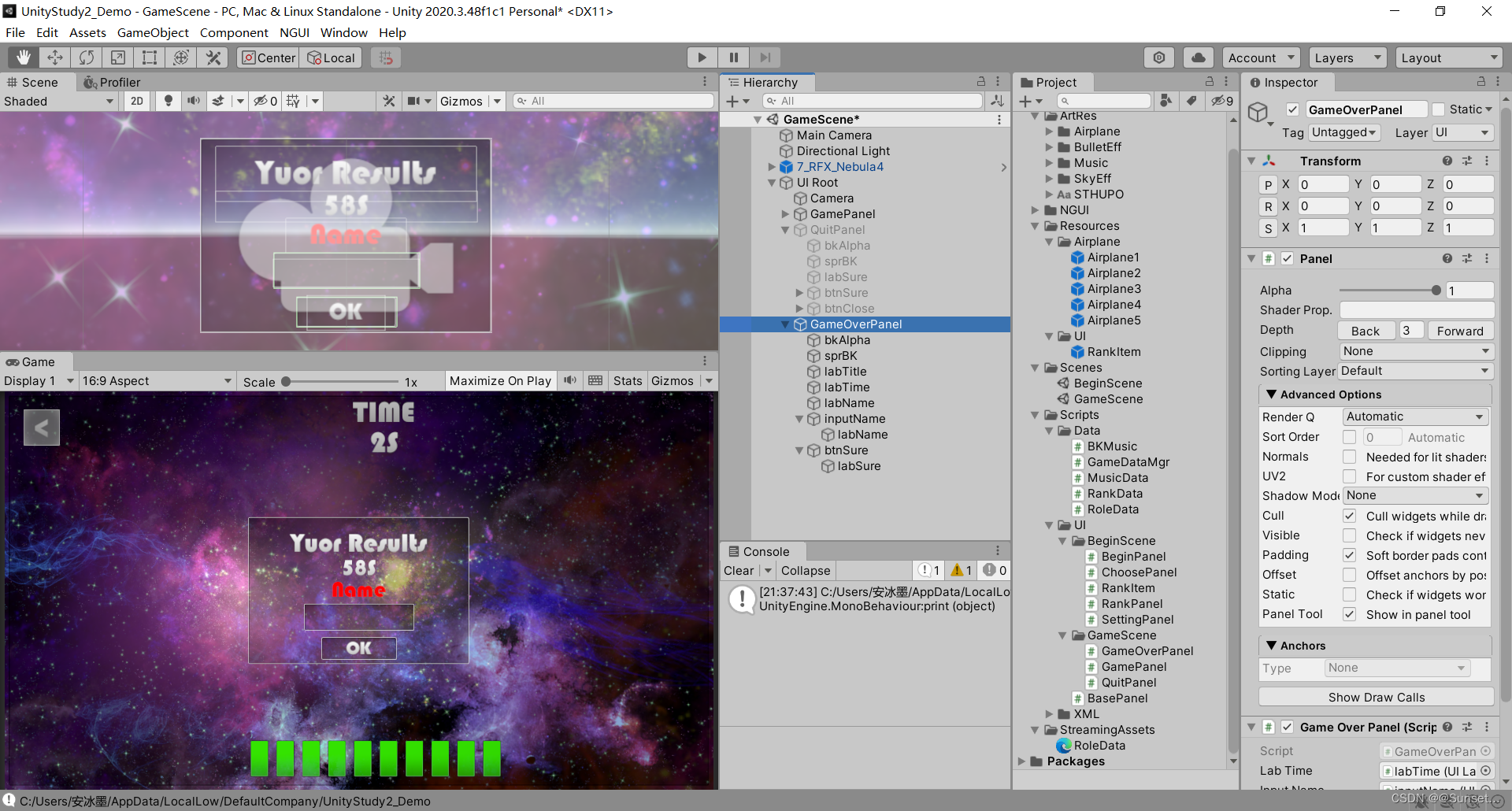Open the Assets menu

coord(87,32)
